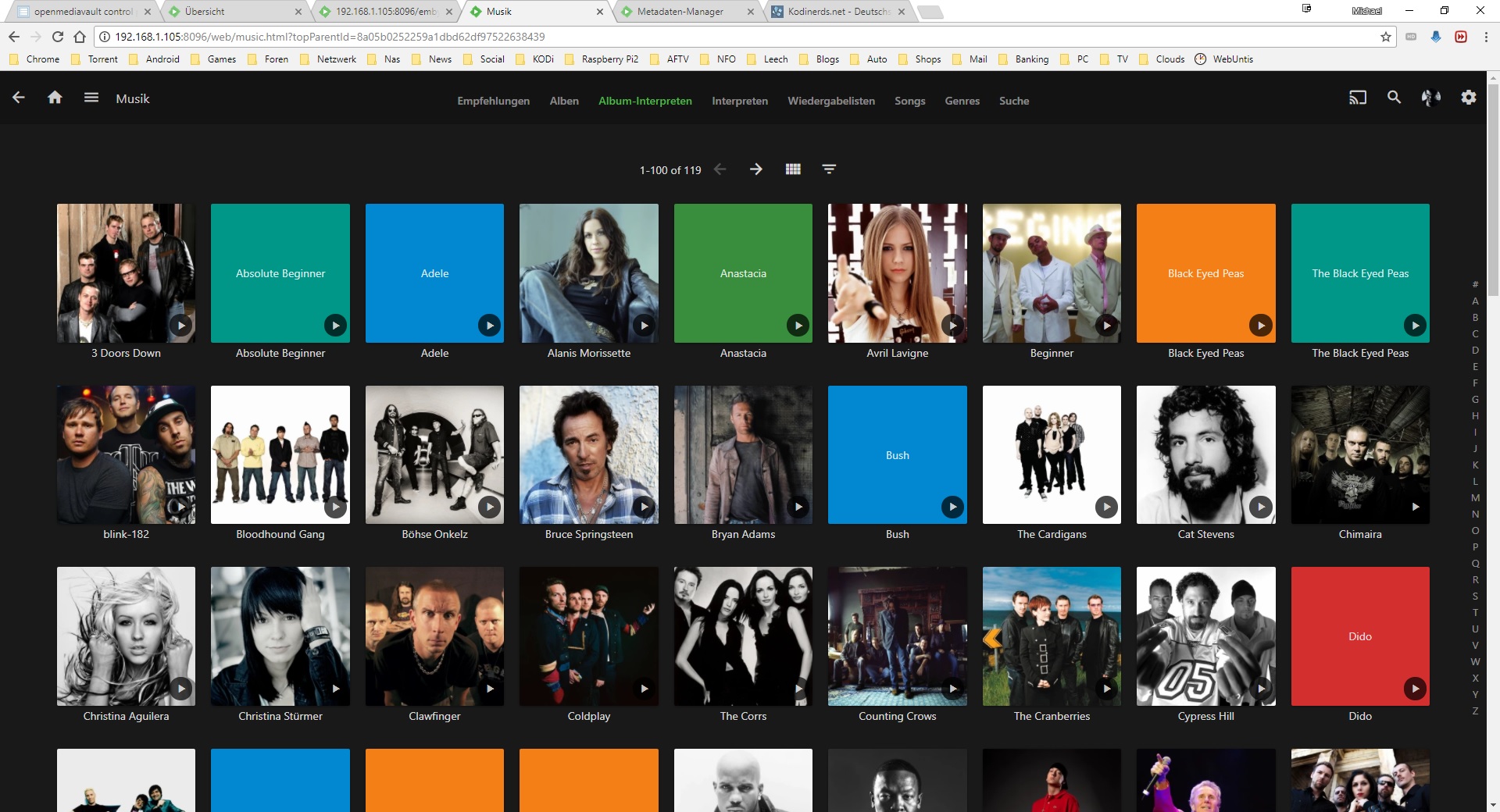This screenshot has width=1500, height=812.
Task: Play Adele using the play button
Action: click(489, 326)
